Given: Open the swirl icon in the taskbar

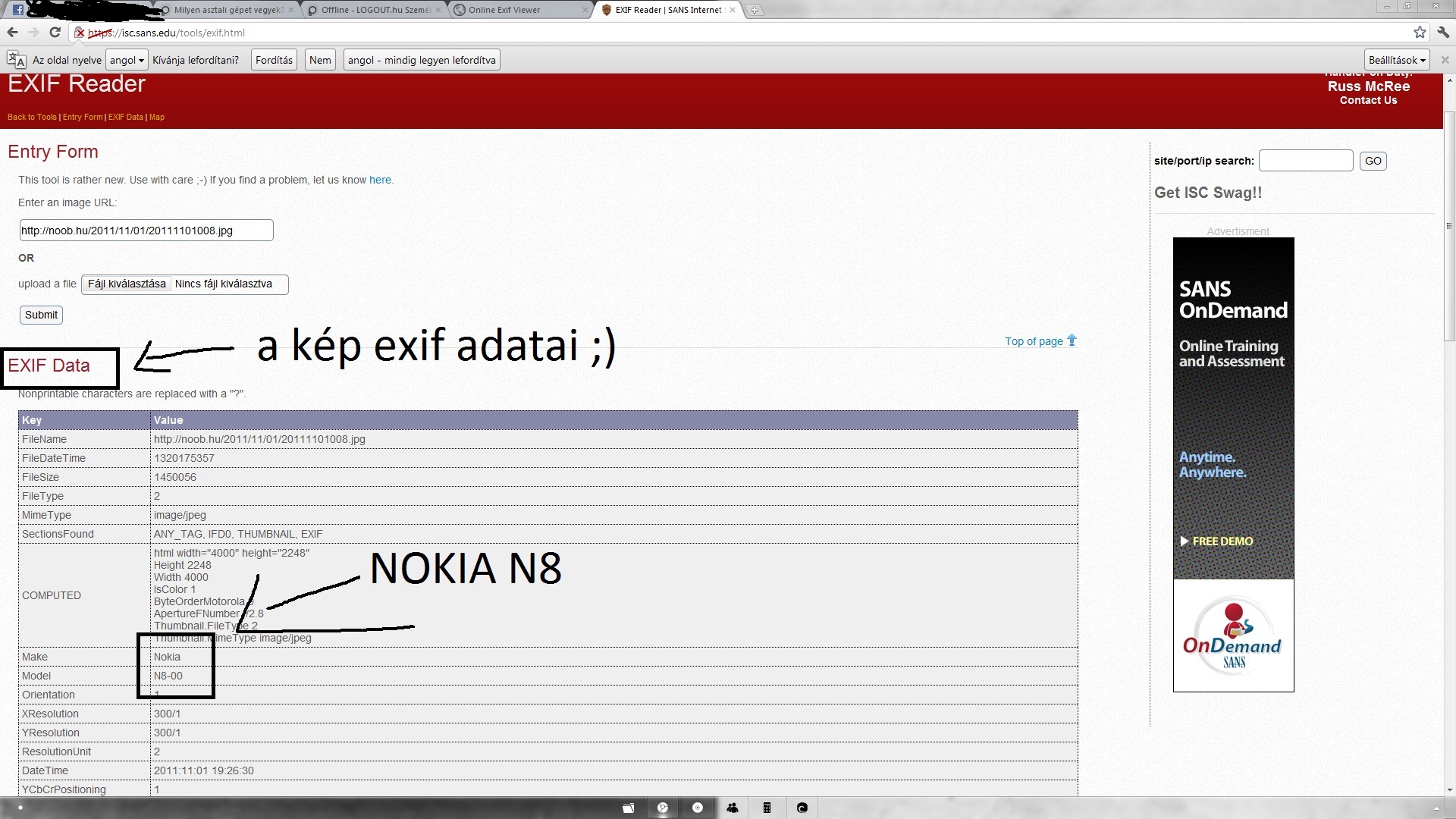Looking at the screenshot, I should 802,808.
